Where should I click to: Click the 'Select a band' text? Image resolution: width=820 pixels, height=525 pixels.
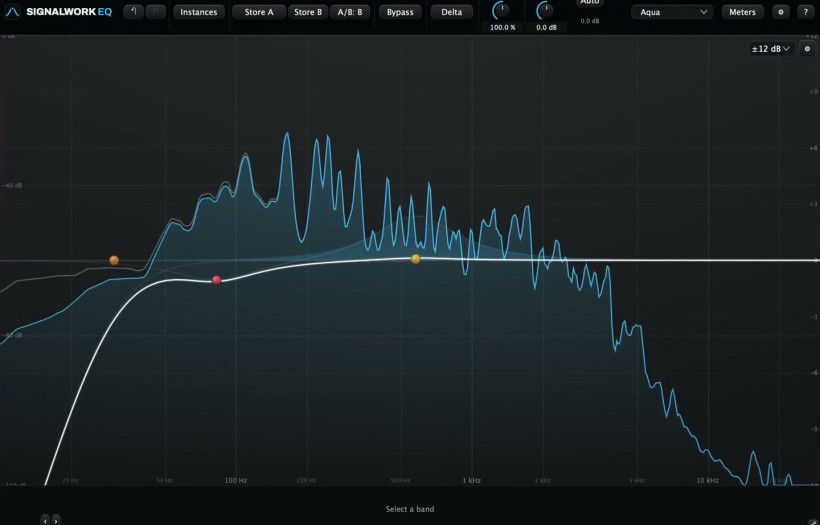tap(410, 509)
